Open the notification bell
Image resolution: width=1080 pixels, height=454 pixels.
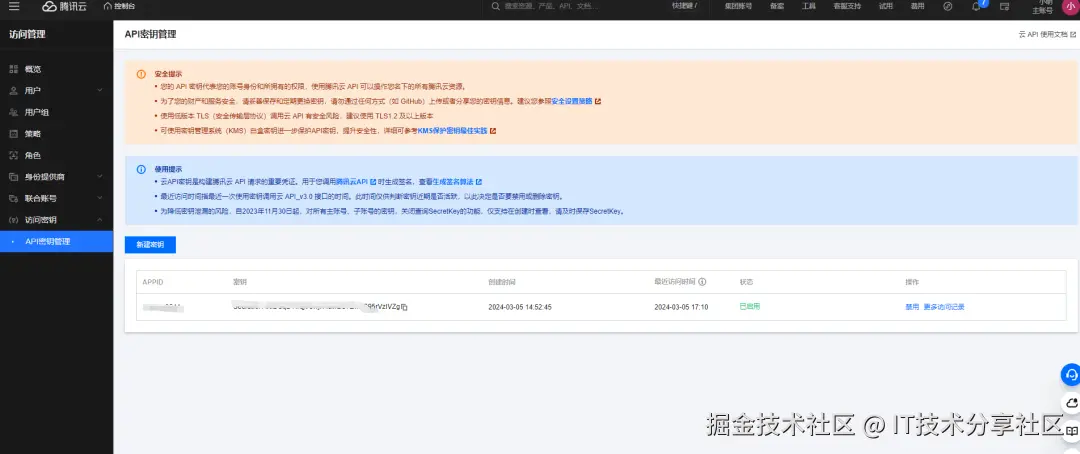[976, 6]
